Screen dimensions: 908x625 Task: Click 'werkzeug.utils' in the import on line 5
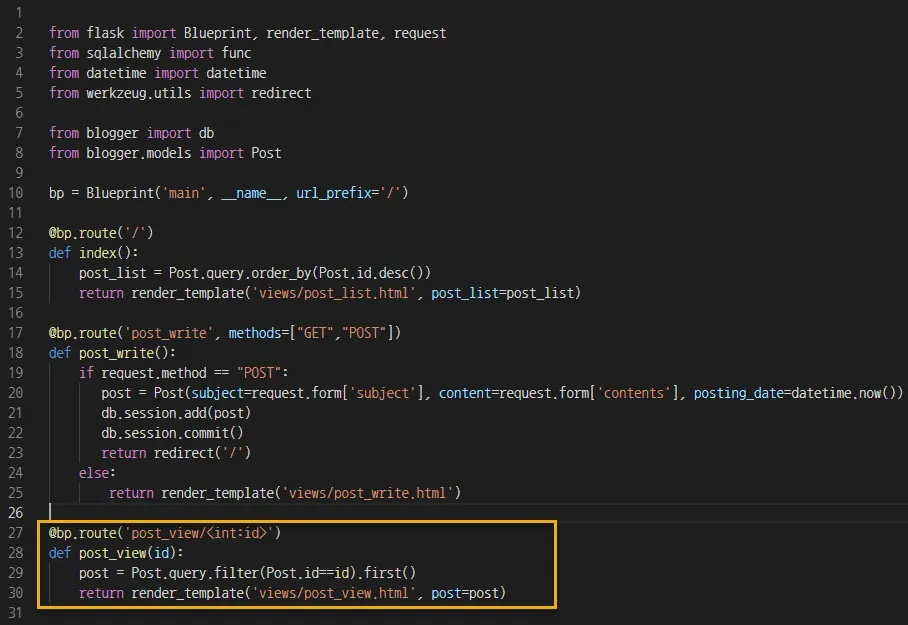point(138,93)
